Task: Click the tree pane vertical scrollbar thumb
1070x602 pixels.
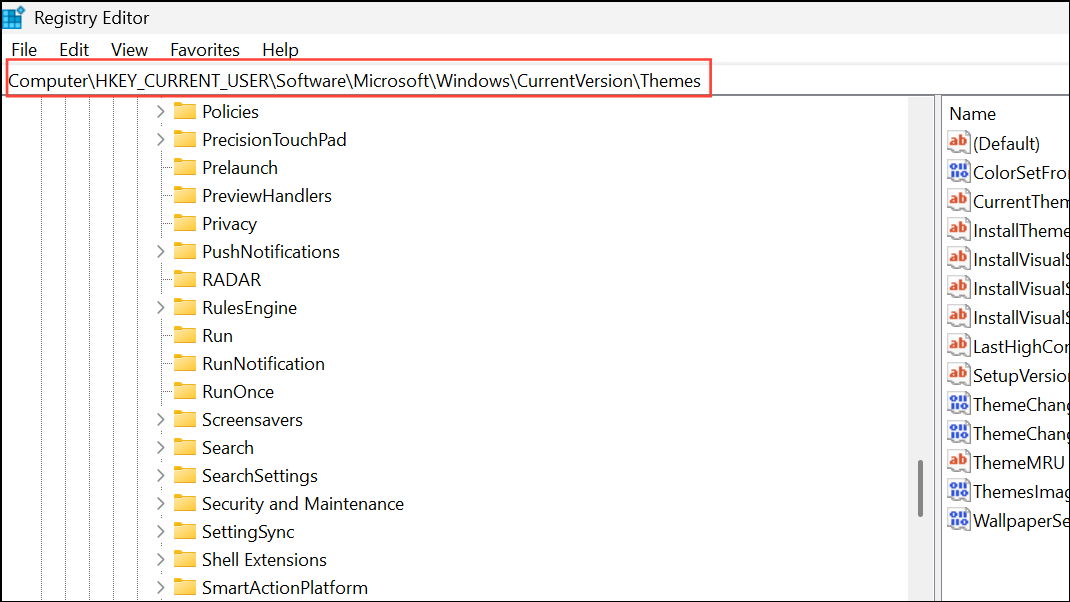Action: pos(922,489)
